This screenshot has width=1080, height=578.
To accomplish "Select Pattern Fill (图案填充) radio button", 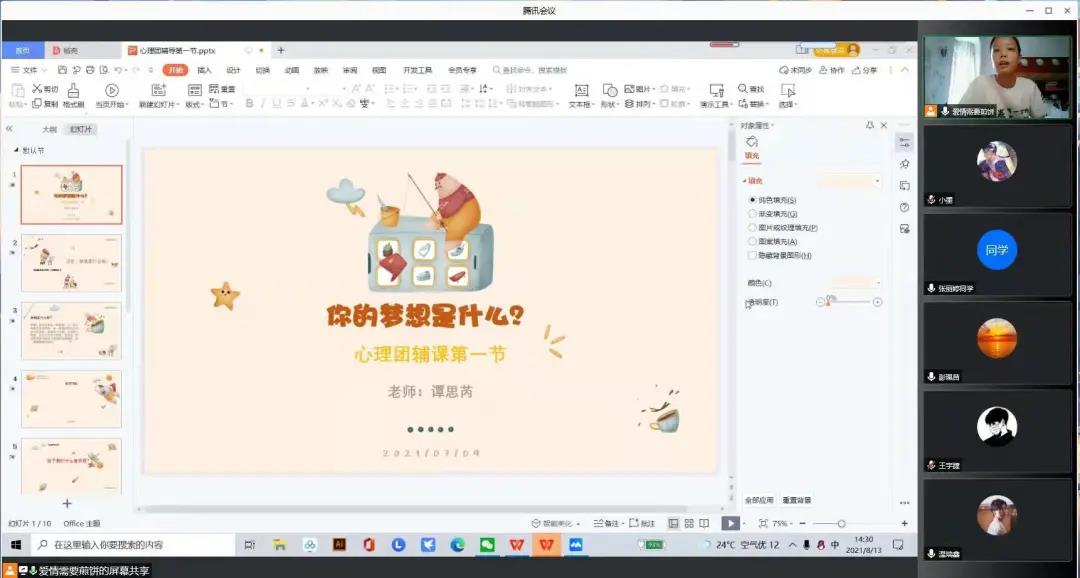I will 752,241.
